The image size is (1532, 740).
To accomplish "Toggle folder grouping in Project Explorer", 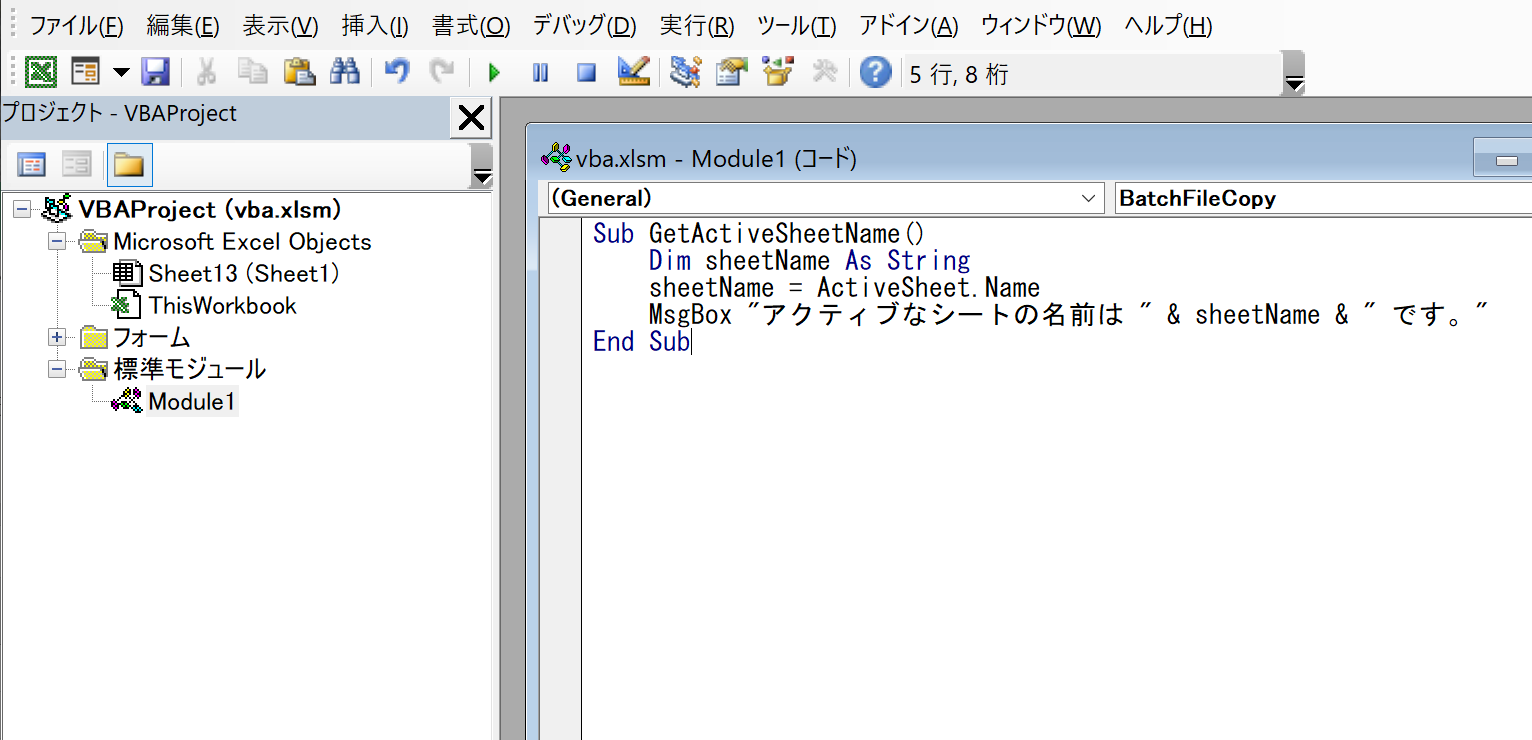I will (127, 165).
